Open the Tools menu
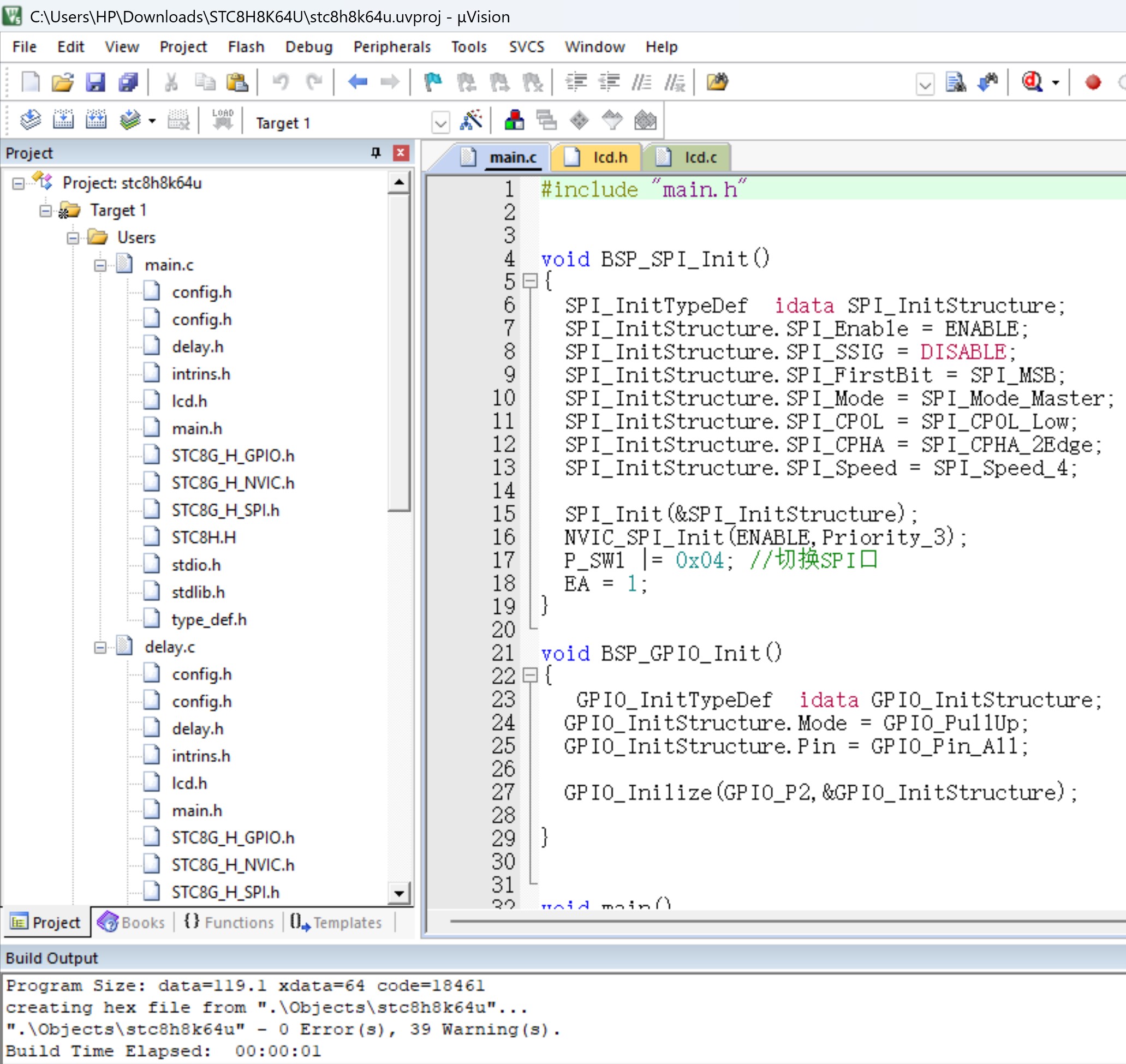The height and width of the screenshot is (1064, 1126). pos(469,47)
